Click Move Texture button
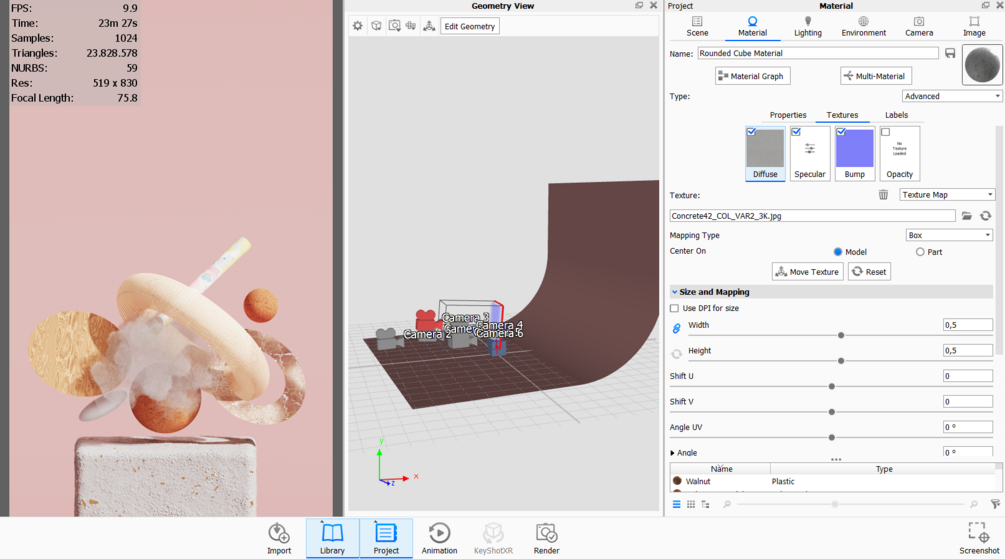Viewport: 1005px width, 559px height. click(x=808, y=272)
